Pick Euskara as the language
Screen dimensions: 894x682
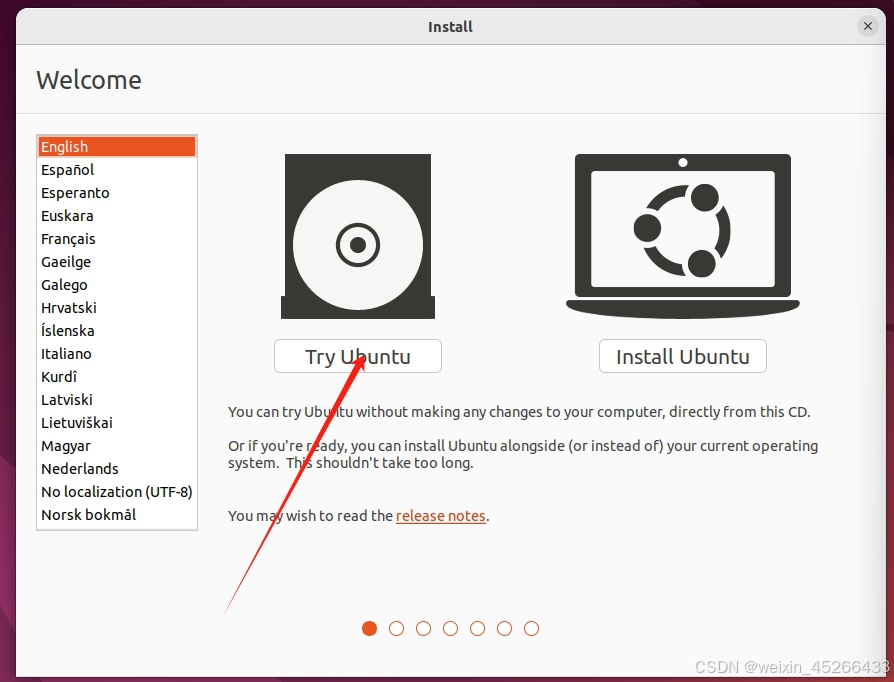coord(117,216)
